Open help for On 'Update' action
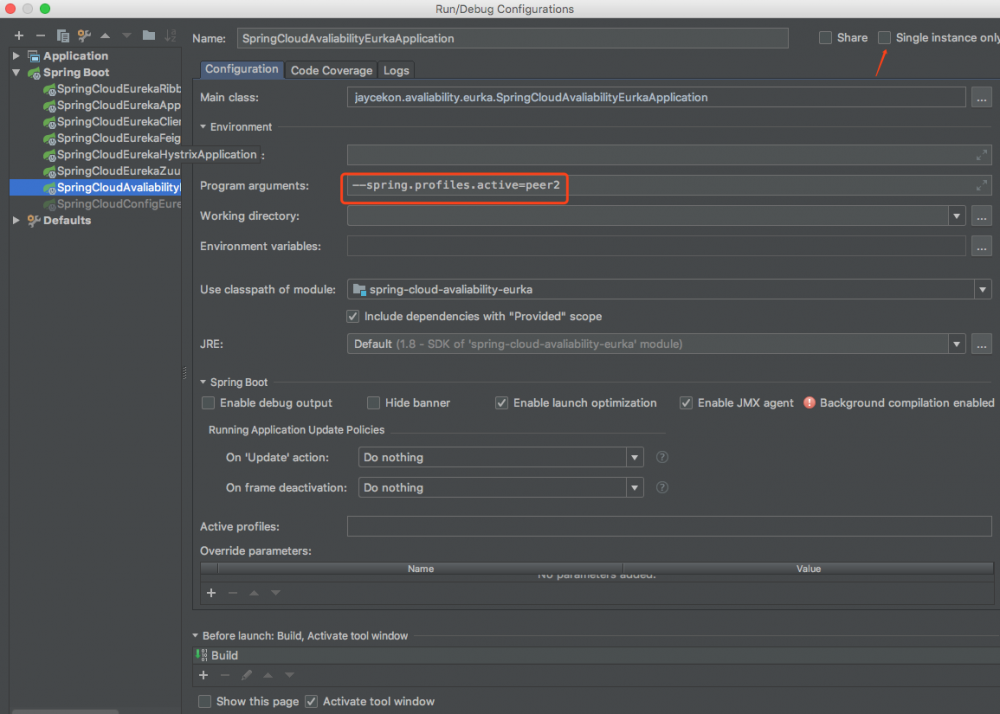The width and height of the screenshot is (1000, 714). (662, 457)
